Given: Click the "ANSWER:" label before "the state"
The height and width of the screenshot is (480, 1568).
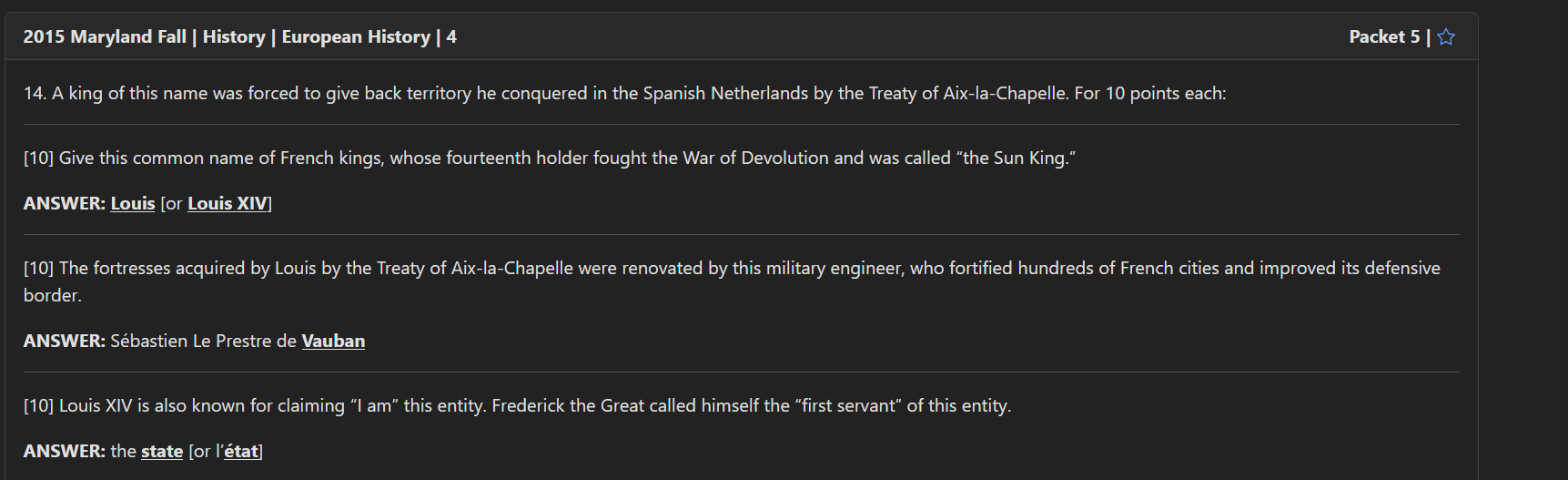Looking at the screenshot, I should click(64, 451).
